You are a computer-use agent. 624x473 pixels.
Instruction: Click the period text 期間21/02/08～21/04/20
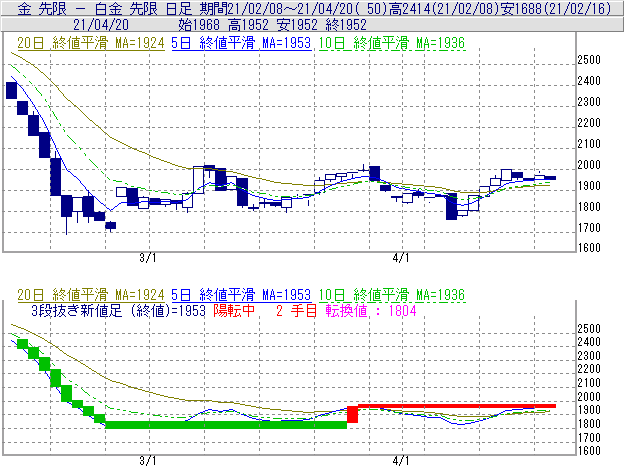(276, 9)
